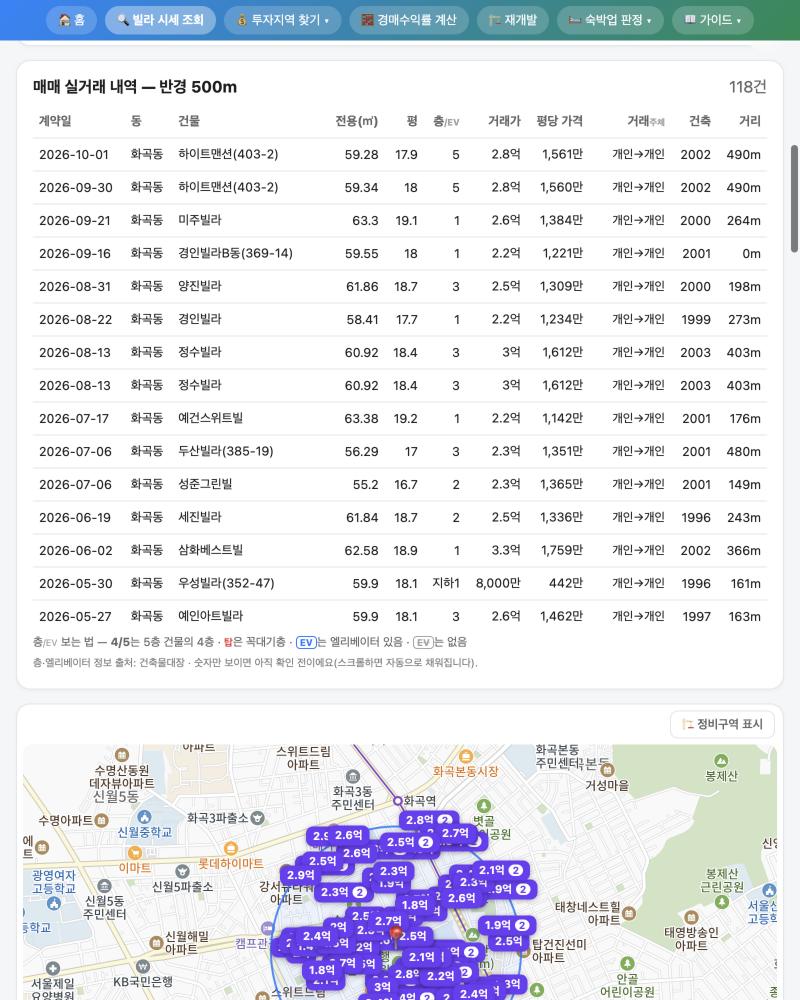
Task: Select 삼화베스트빌 building name
Action: coord(211,550)
